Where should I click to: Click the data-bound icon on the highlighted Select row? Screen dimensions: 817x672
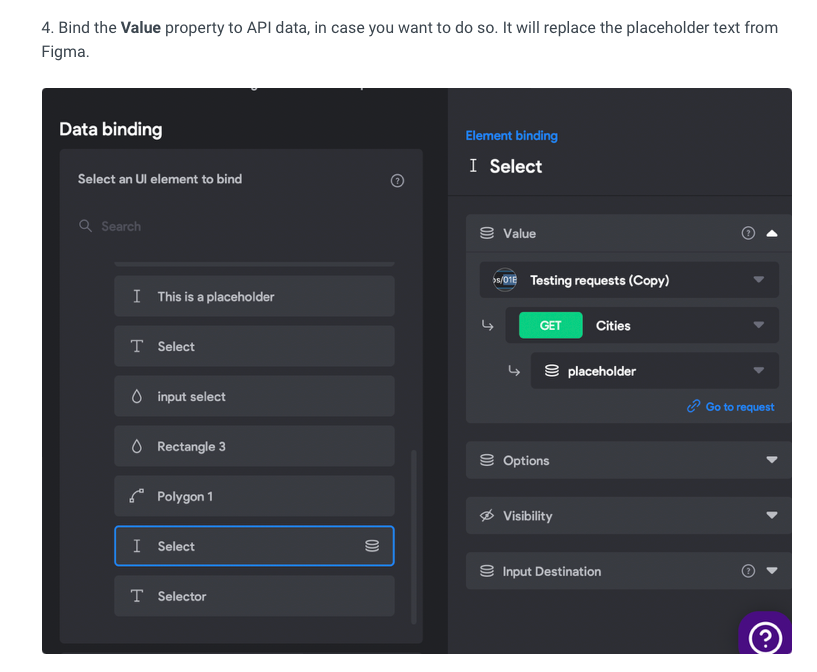(372, 546)
